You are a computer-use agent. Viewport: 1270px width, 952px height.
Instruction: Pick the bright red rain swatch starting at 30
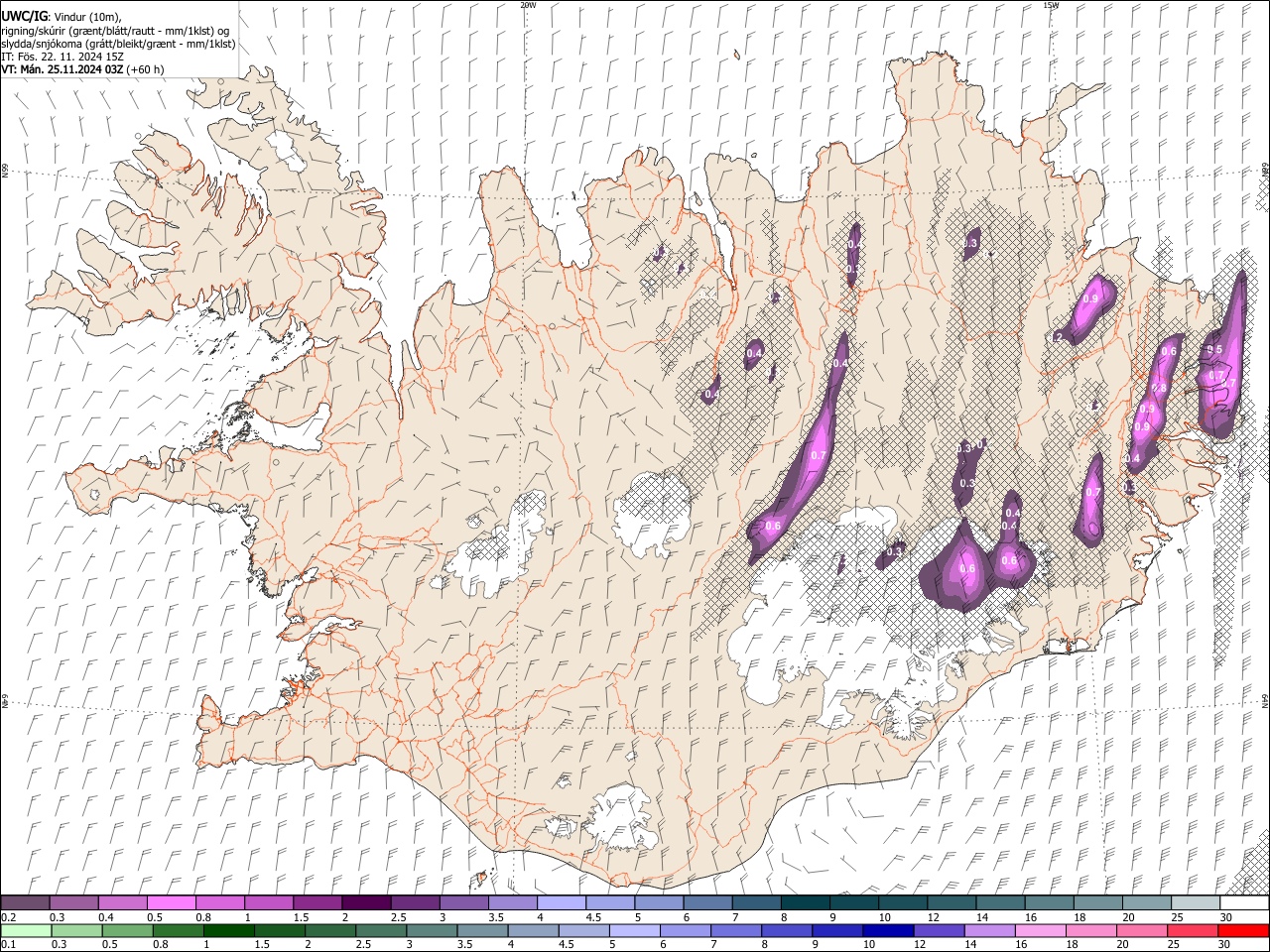coord(1243,931)
